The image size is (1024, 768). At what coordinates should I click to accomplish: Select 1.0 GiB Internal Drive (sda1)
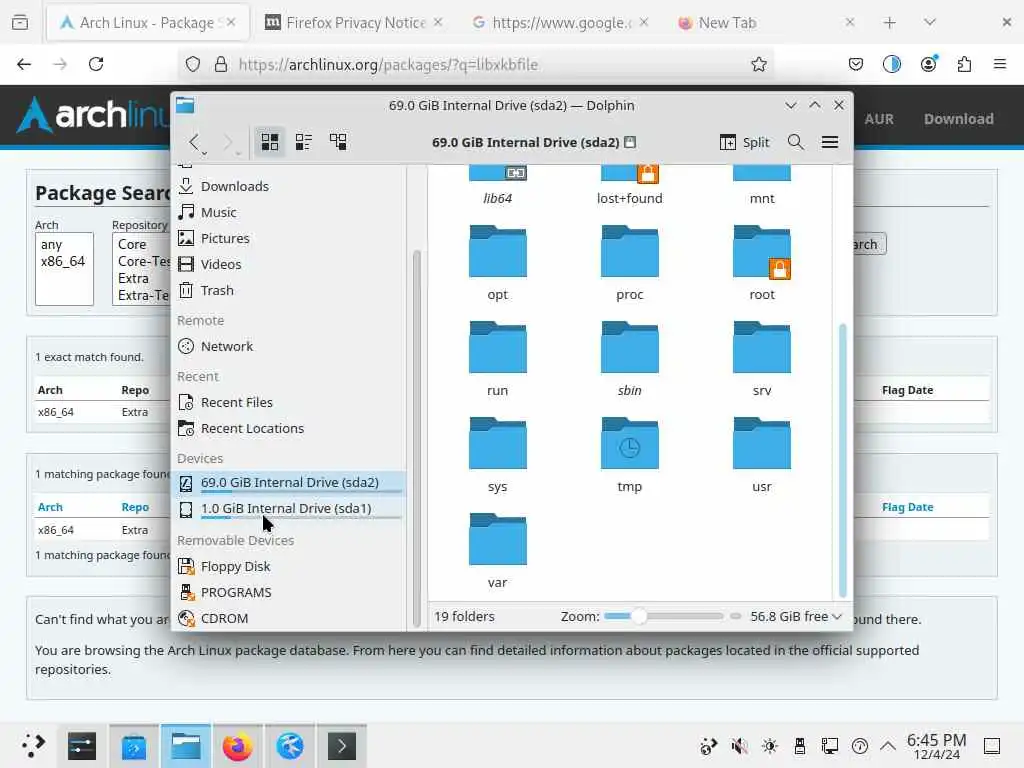point(290,509)
